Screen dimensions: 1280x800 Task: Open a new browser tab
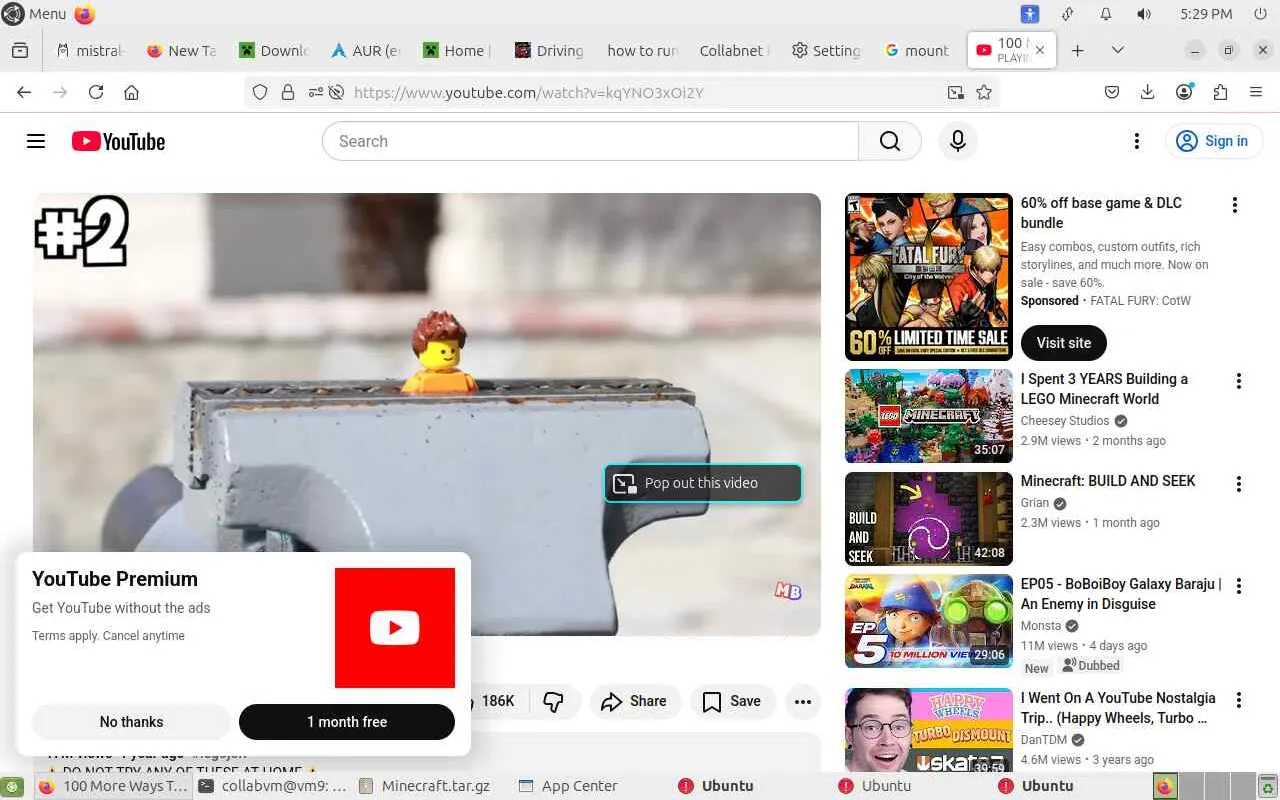(1077, 50)
